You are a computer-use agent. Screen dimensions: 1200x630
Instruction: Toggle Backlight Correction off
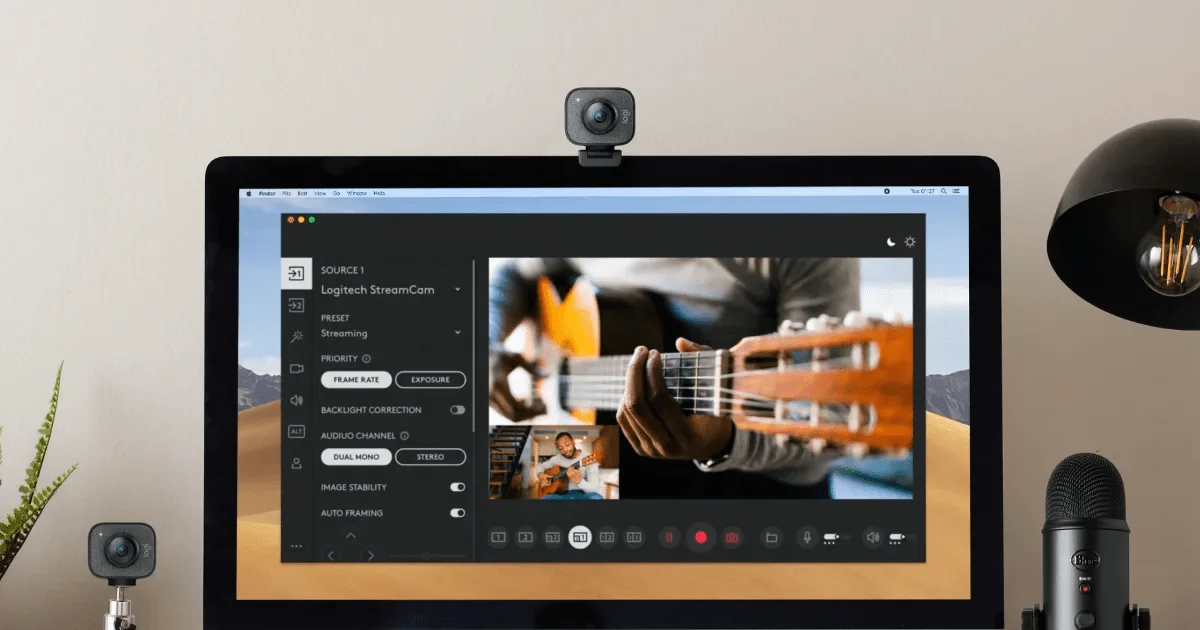(457, 410)
